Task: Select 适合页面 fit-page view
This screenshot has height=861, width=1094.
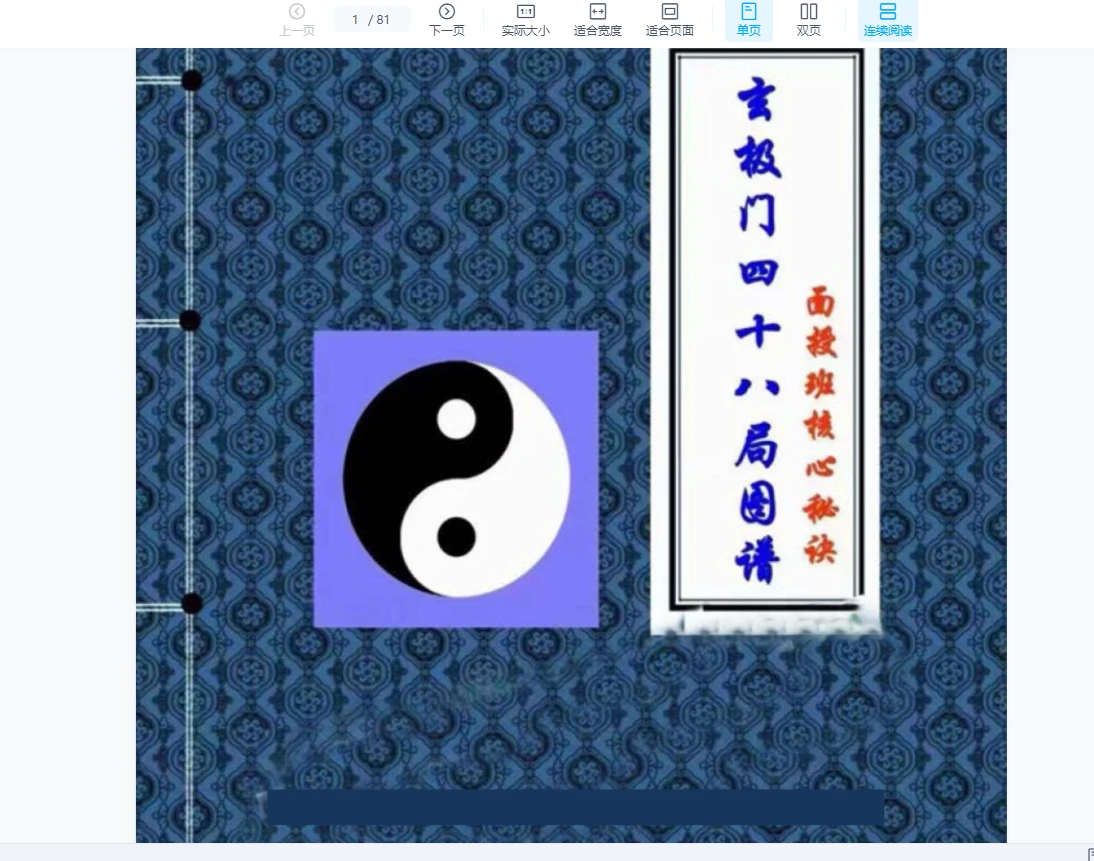Action: click(x=669, y=19)
